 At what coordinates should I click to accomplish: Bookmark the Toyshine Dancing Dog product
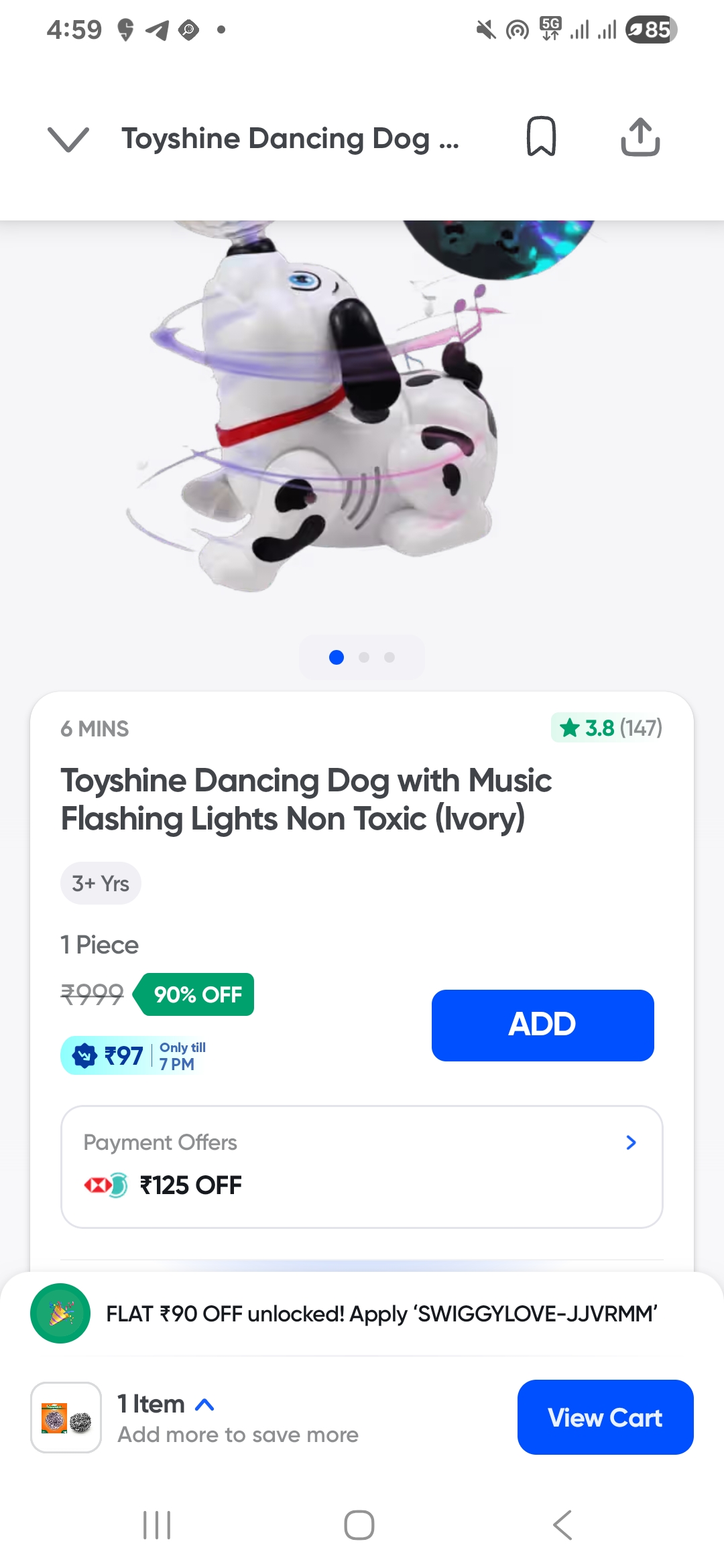coord(541,137)
